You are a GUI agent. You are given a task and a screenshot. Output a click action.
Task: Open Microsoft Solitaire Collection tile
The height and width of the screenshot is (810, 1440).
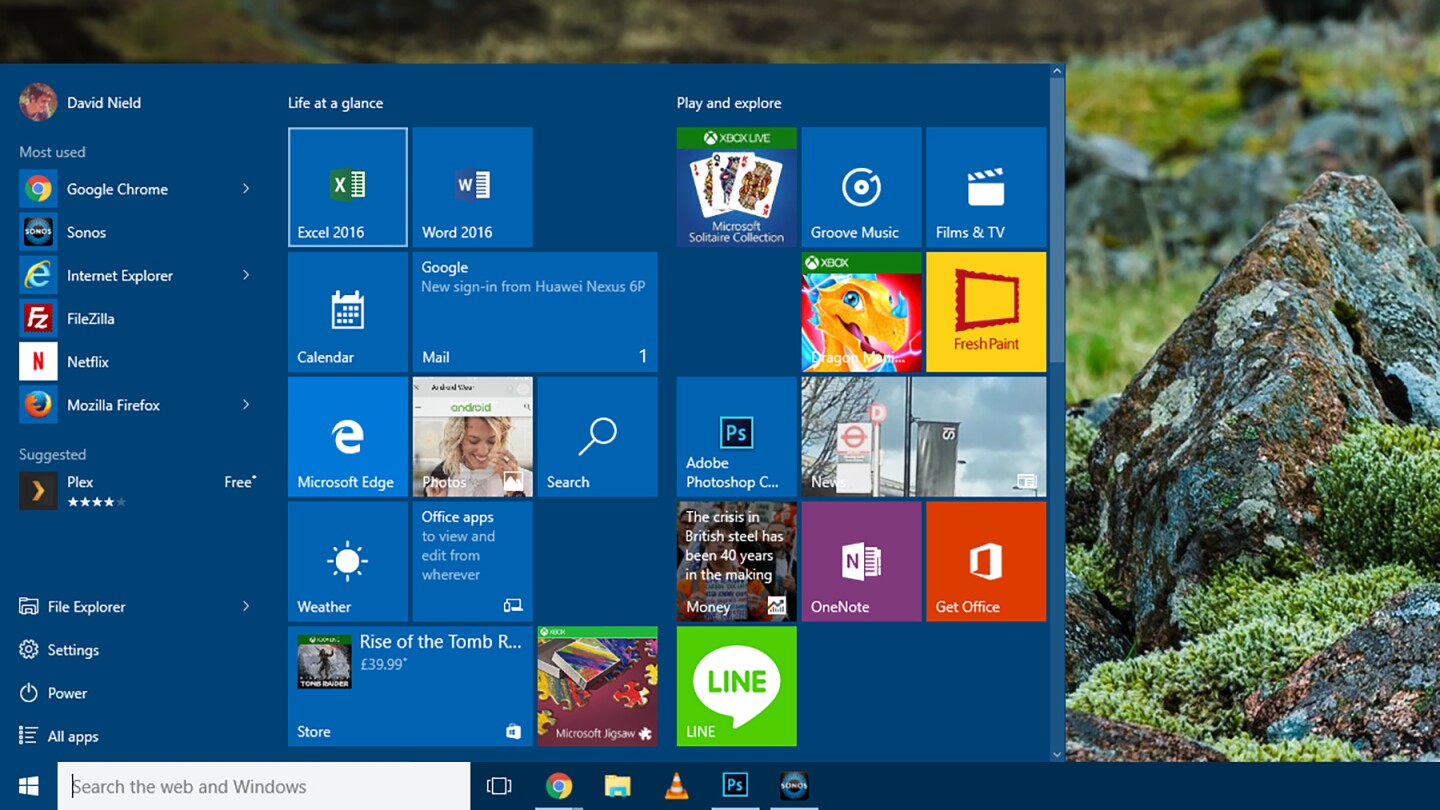click(x=737, y=187)
